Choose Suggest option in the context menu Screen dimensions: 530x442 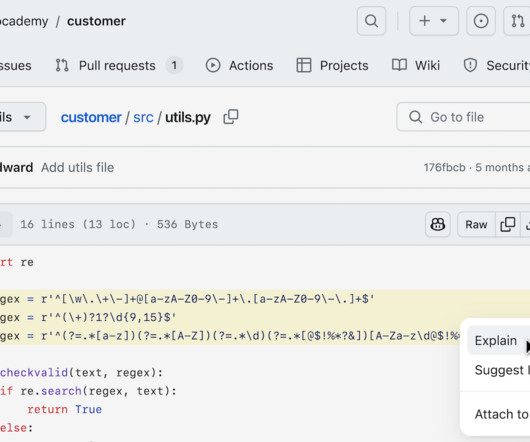(499, 370)
